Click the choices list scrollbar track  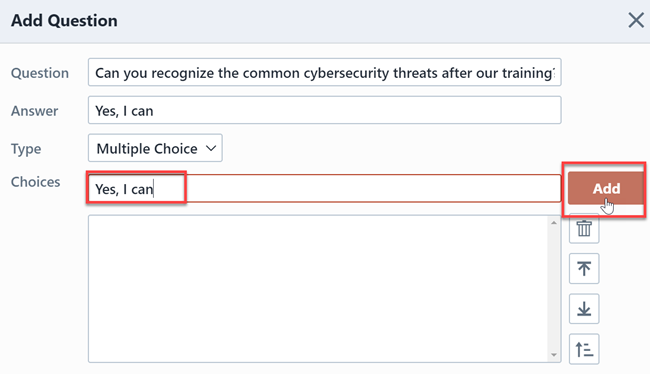[554, 289]
